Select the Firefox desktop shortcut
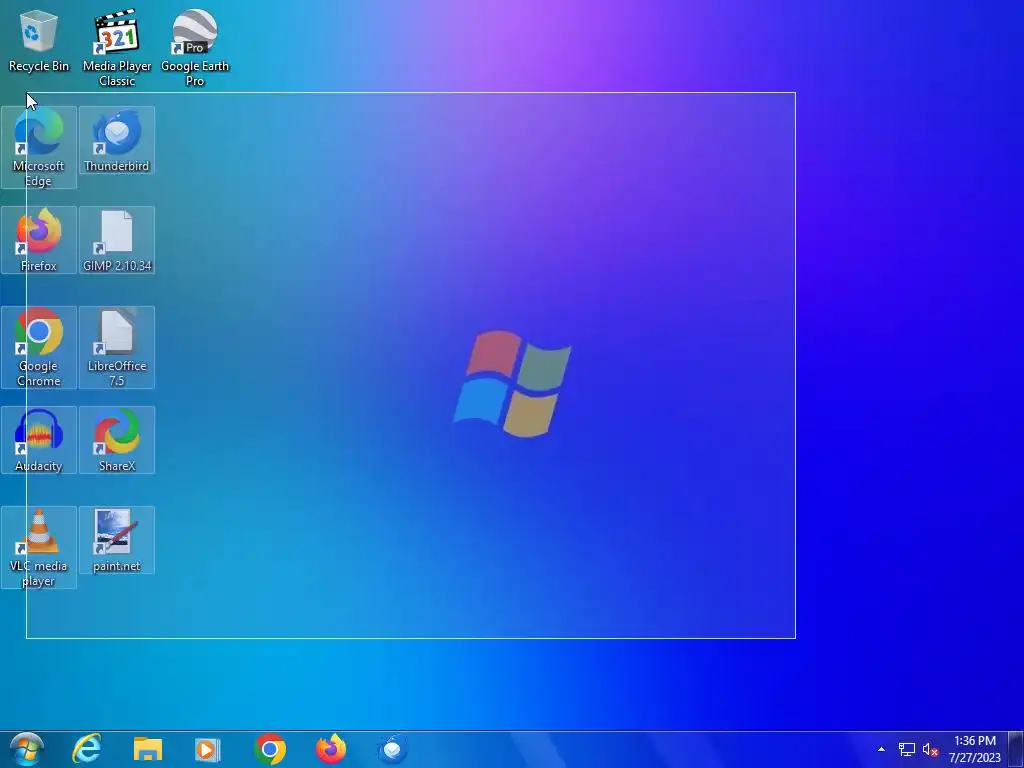1024x768 pixels. 39,240
